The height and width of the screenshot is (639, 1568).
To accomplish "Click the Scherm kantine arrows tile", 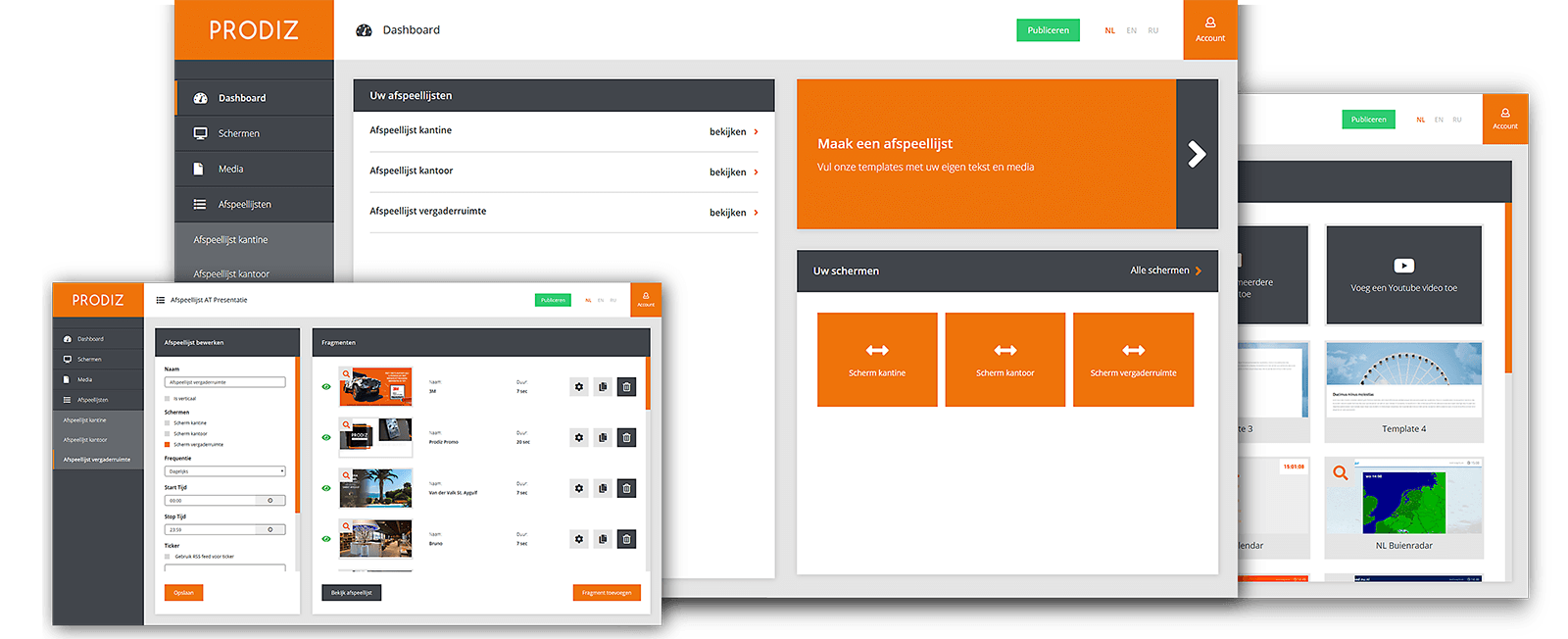I will 877,359.
